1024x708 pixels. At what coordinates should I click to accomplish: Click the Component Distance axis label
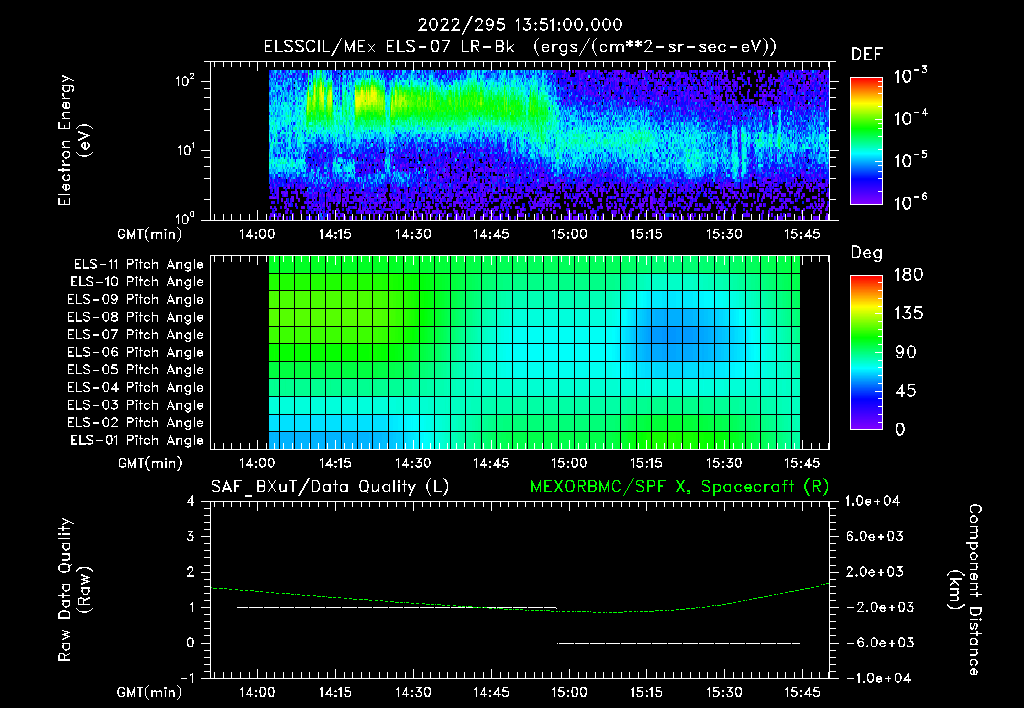[965, 590]
